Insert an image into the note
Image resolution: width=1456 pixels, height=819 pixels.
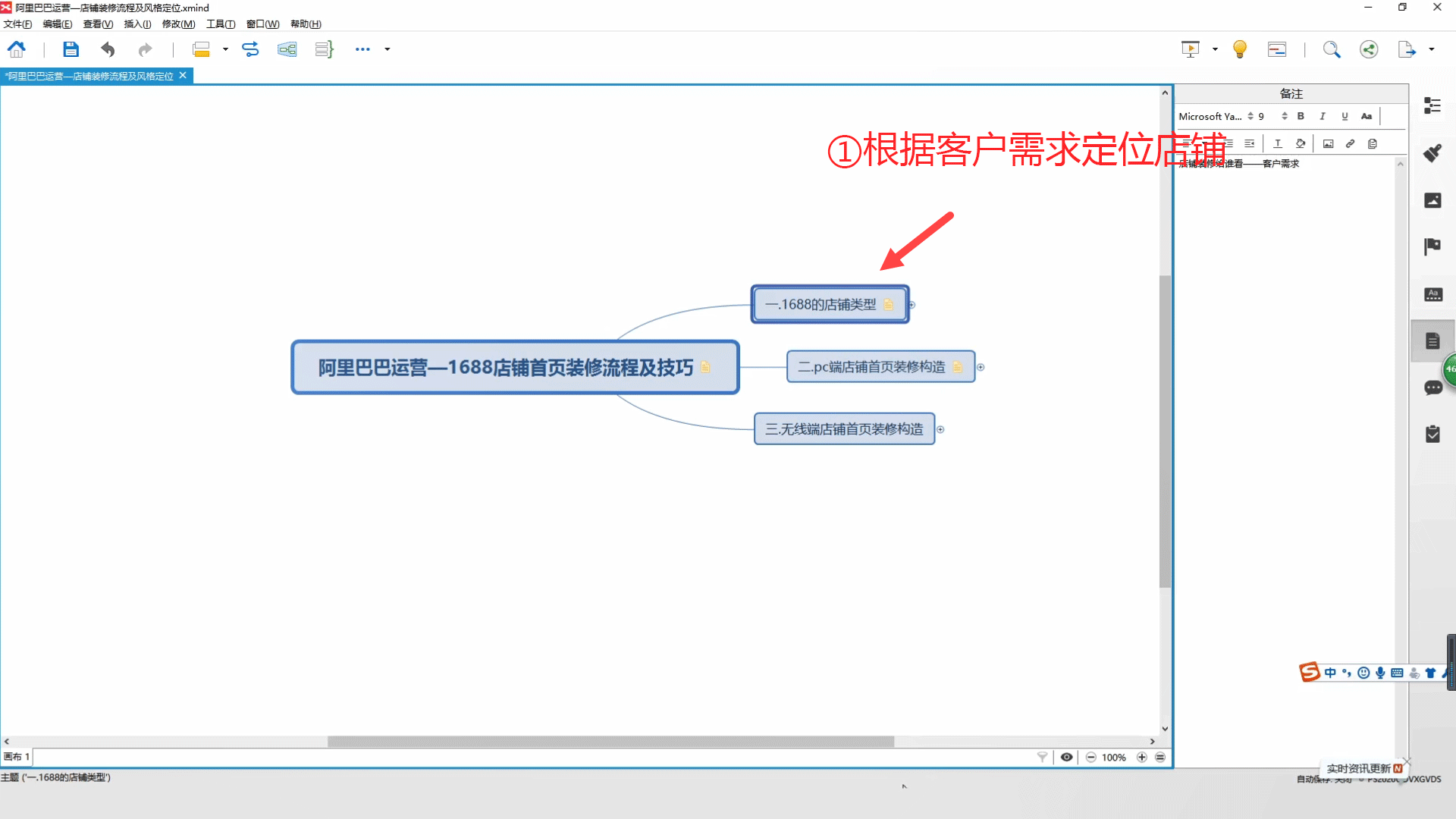[1328, 143]
